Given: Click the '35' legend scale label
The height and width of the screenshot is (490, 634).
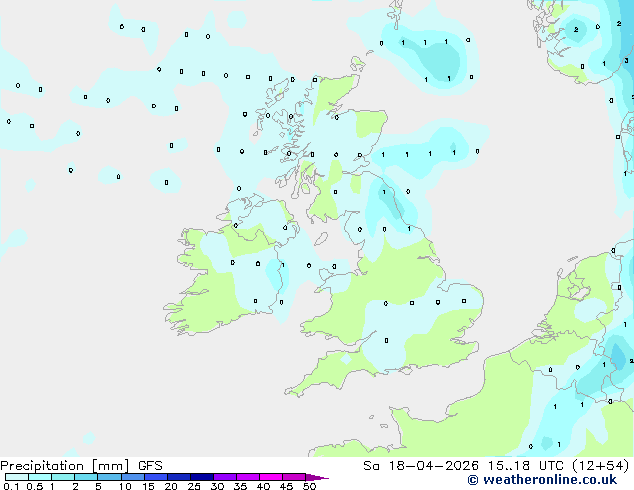Looking at the screenshot, I should pyautogui.click(x=240, y=486).
